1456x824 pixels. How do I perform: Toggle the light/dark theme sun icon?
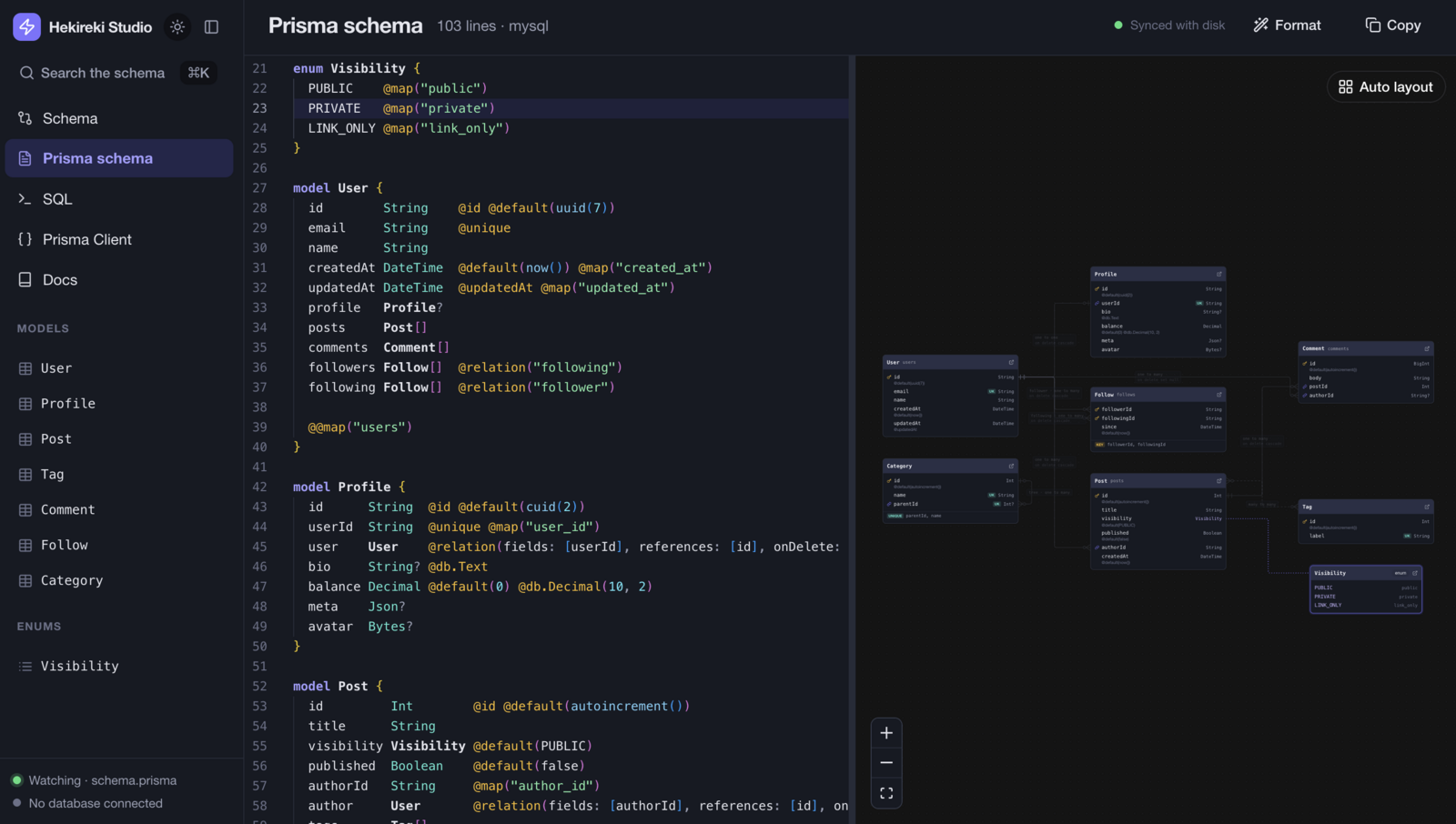coord(177,27)
